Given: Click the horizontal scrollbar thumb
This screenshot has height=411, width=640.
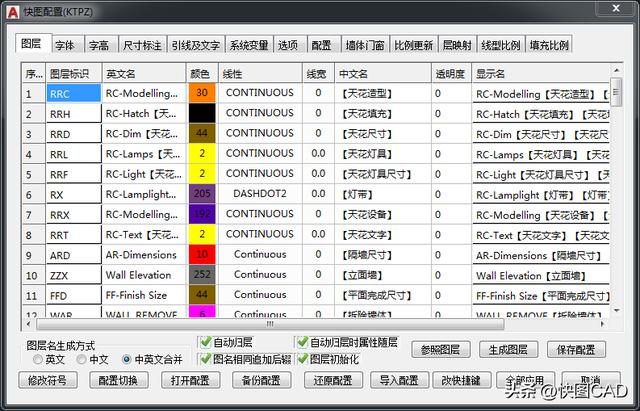Looking at the screenshot, I should (270, 324).
